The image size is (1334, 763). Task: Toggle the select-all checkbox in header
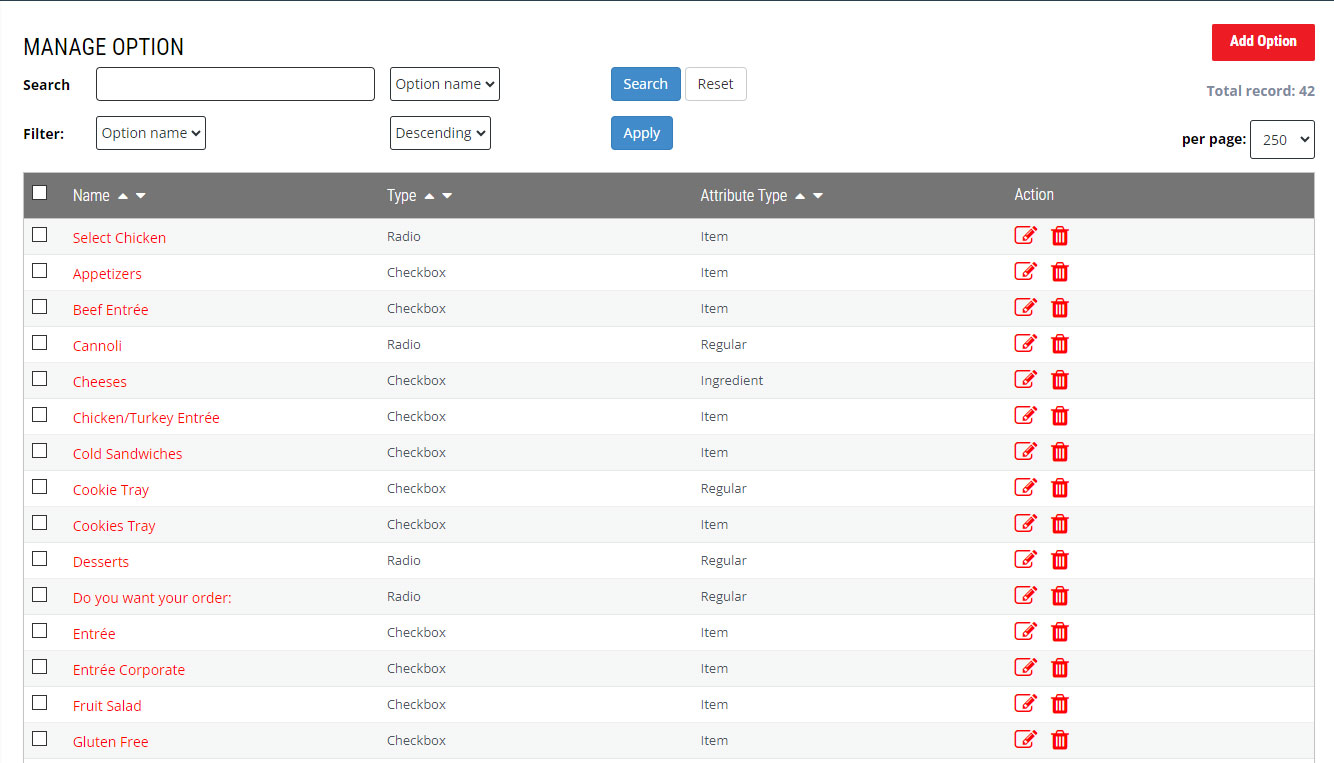pos(40,193)
